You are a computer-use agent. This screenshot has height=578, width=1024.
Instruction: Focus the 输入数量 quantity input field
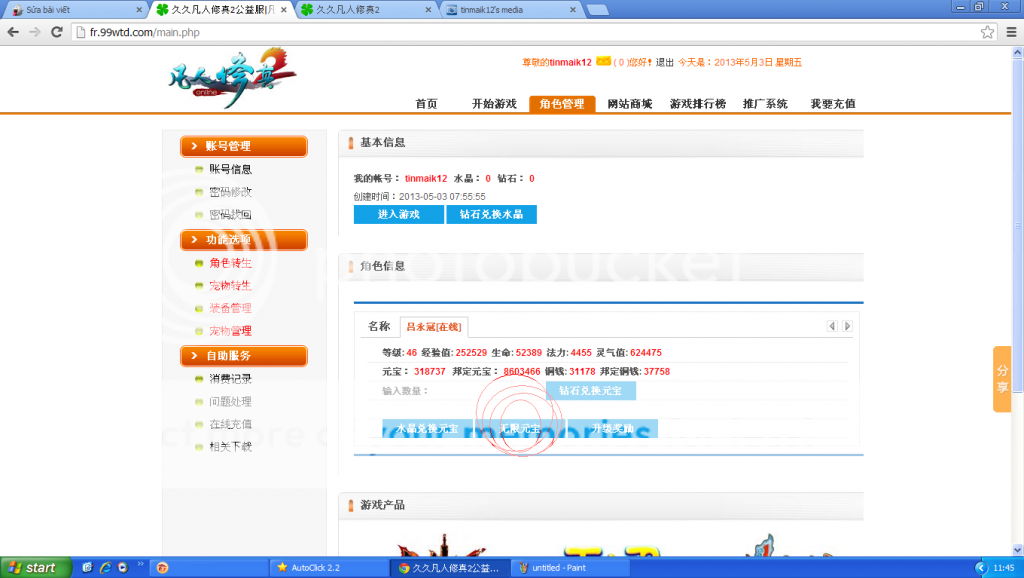click(487, 391)
